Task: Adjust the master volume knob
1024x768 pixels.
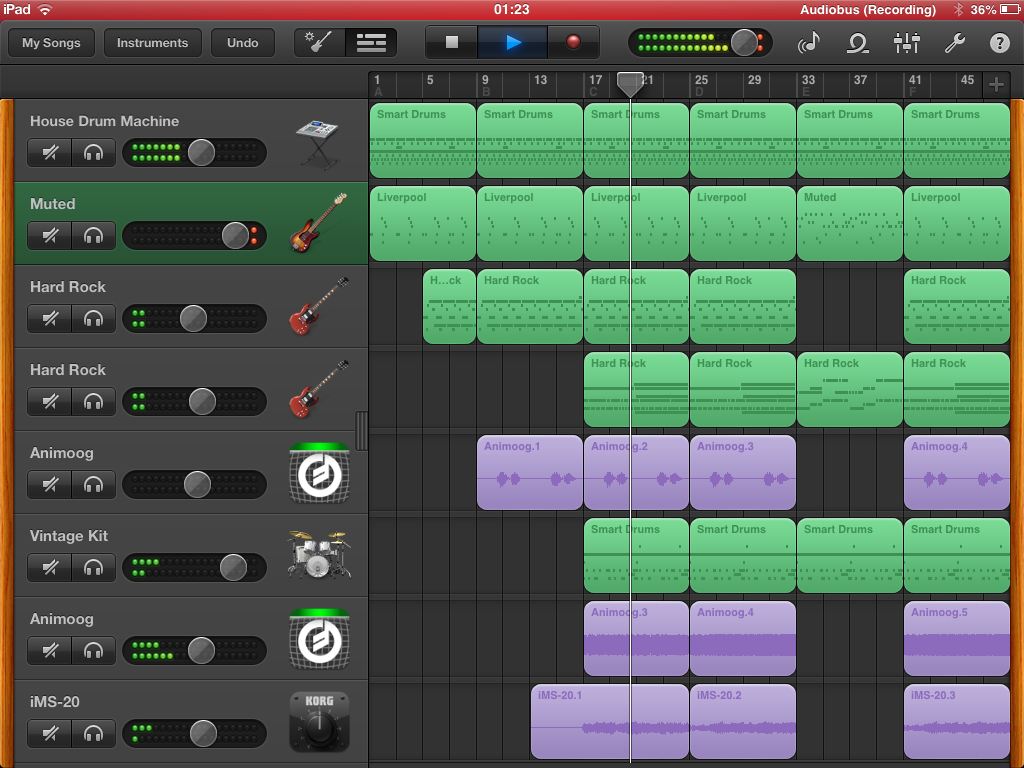Action: (744, 42)
